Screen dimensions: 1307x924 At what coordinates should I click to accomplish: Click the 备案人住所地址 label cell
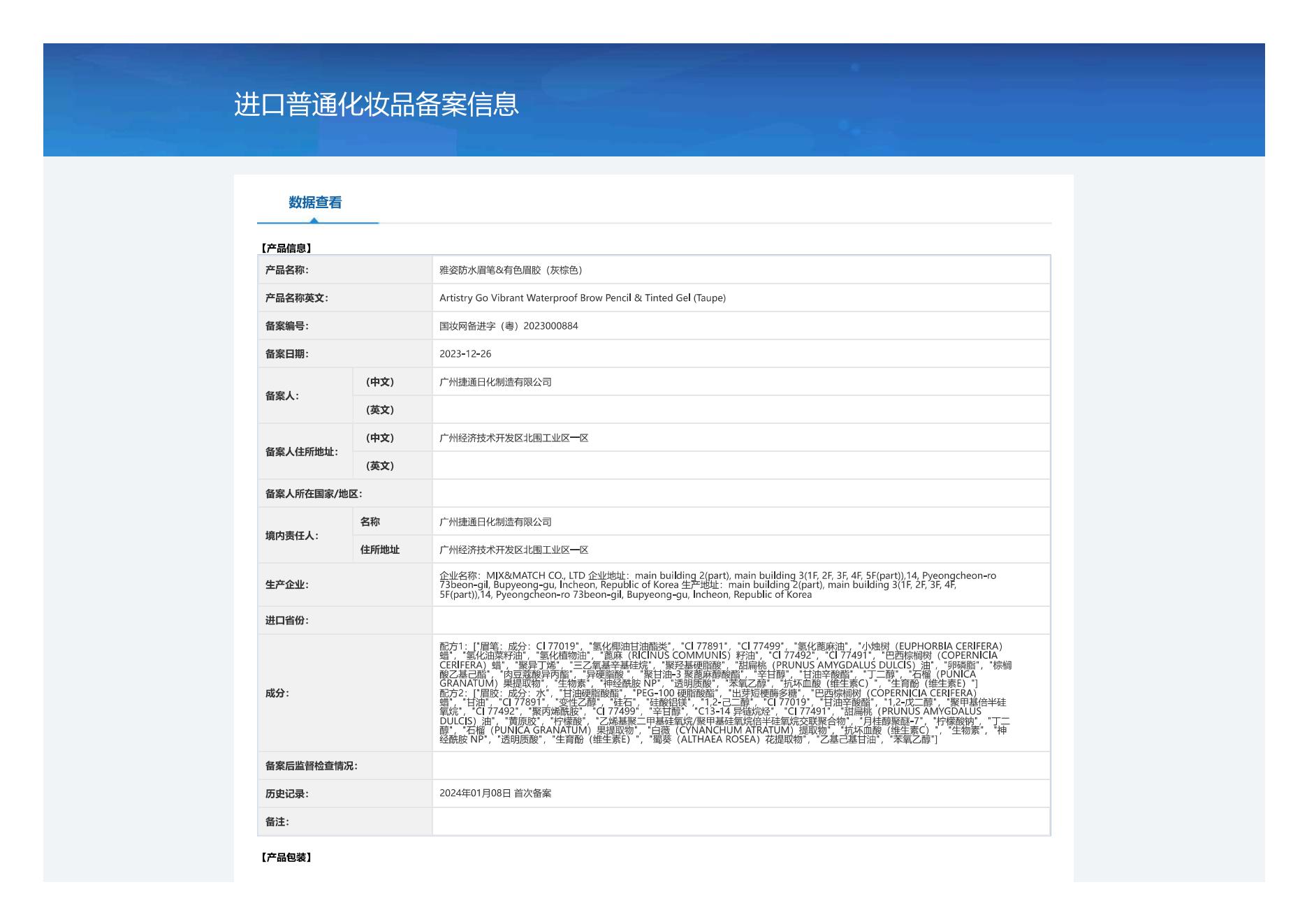[x=305, y=451]
